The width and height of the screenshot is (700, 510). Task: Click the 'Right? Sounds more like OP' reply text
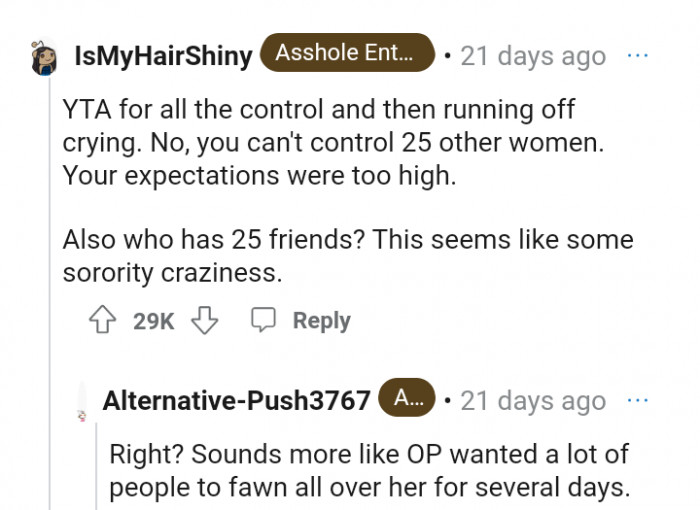(x=369, y=470)
